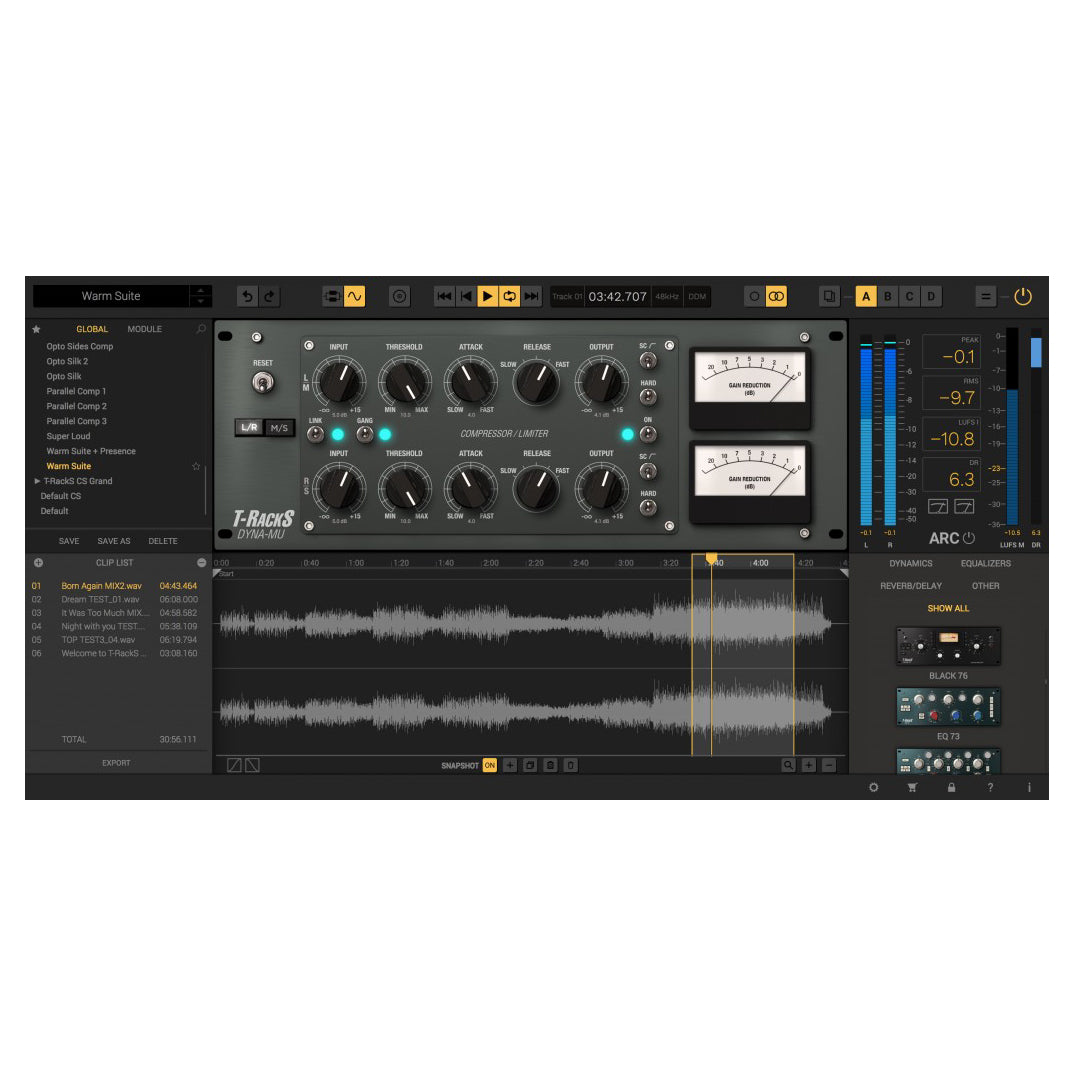The height and width of the screenshot is (1076, 1076).
Task: Click the bottom channel OUTPUT knob
Action: (x=601, y=488)
